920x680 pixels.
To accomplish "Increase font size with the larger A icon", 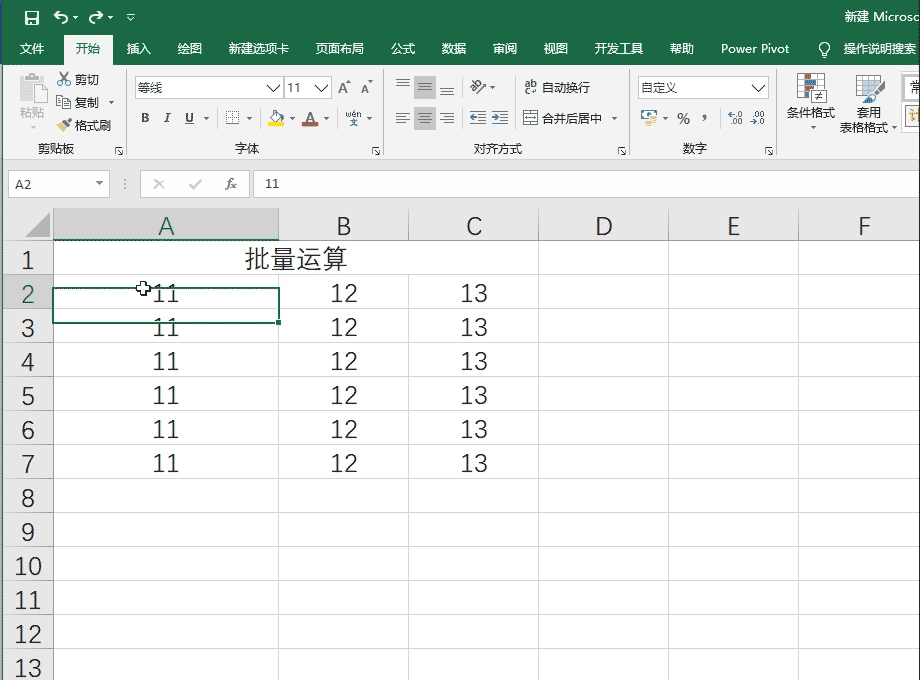I will pyautogui.click(x=344, y=88).
